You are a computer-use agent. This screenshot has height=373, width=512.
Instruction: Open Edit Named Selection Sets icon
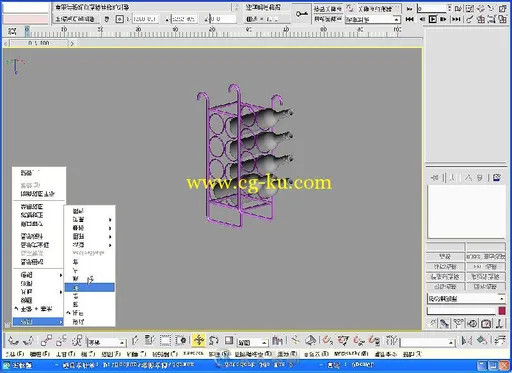tap(393, 341)
